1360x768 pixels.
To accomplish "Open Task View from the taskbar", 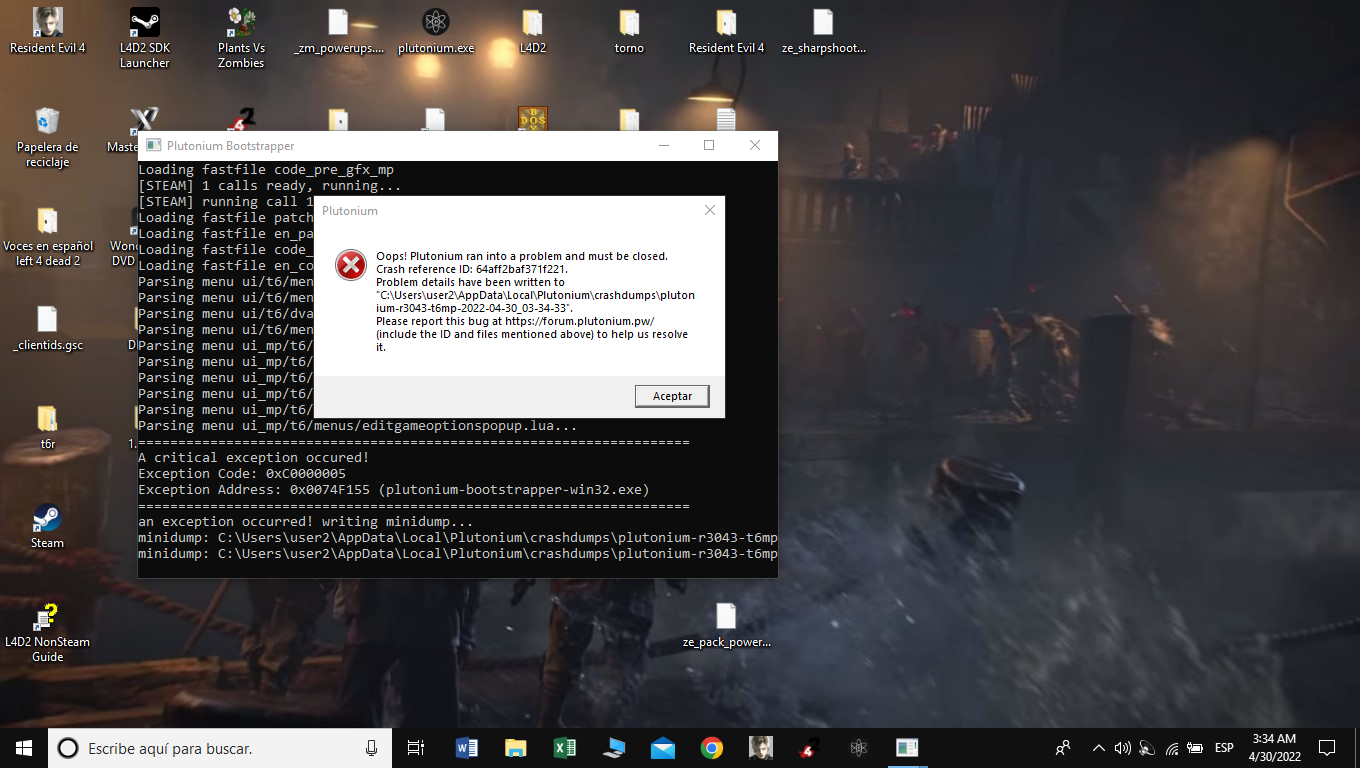I will pyautogui.click(x=417, y=748).
